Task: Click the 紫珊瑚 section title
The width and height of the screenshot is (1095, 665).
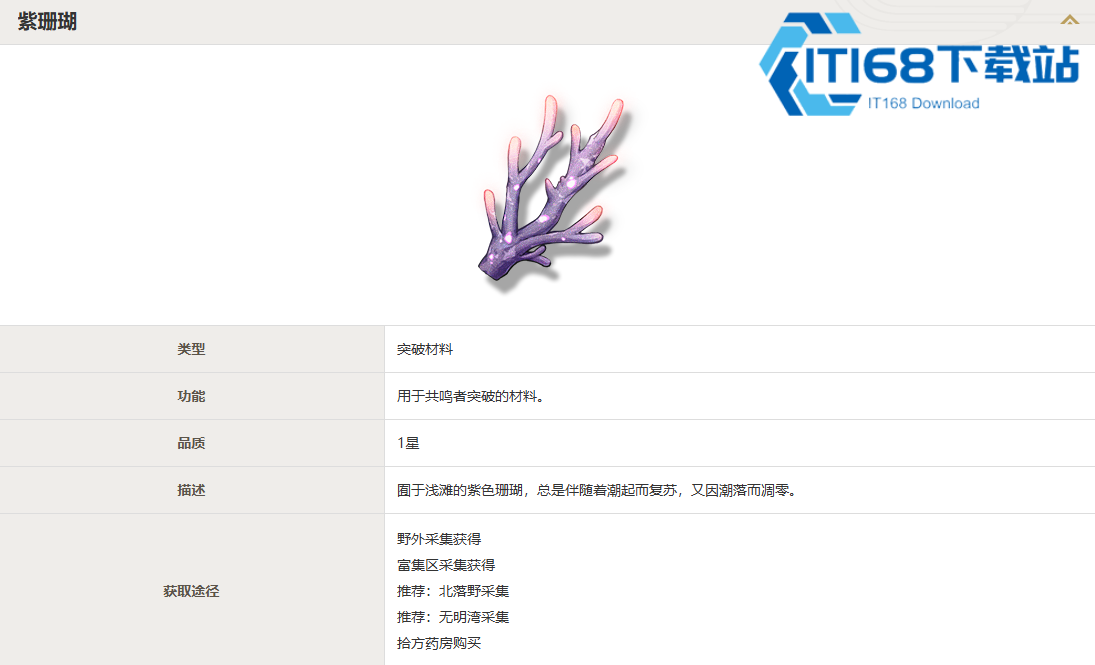Action: 47,22
